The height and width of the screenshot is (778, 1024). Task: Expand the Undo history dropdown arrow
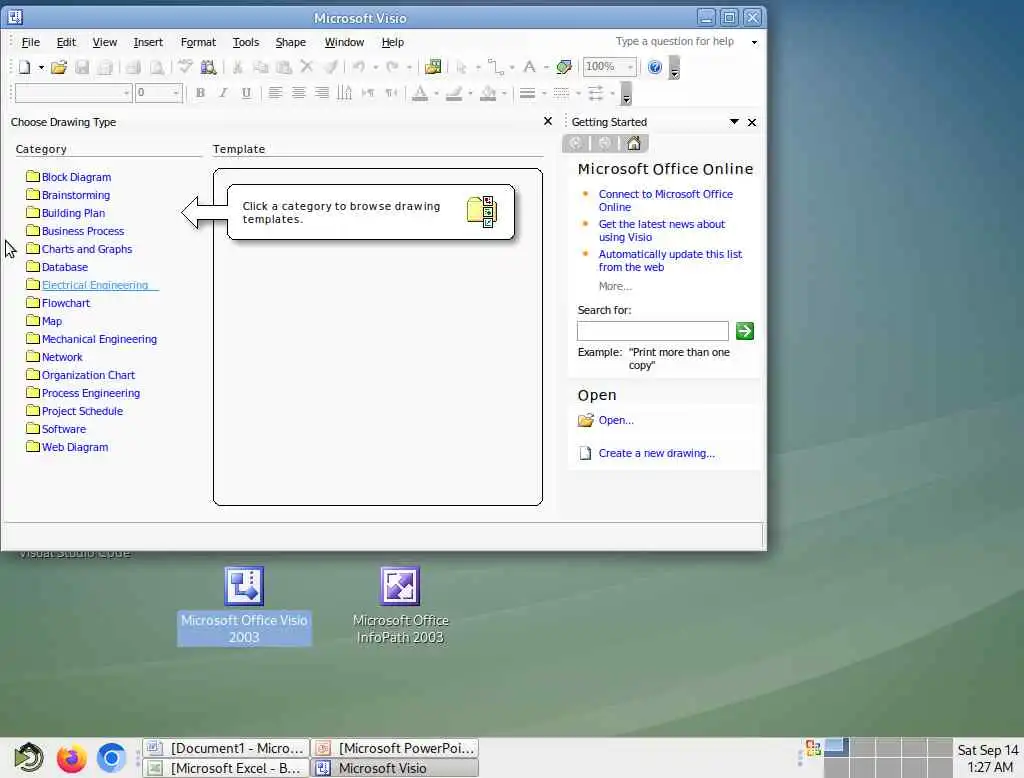(376, 67)
